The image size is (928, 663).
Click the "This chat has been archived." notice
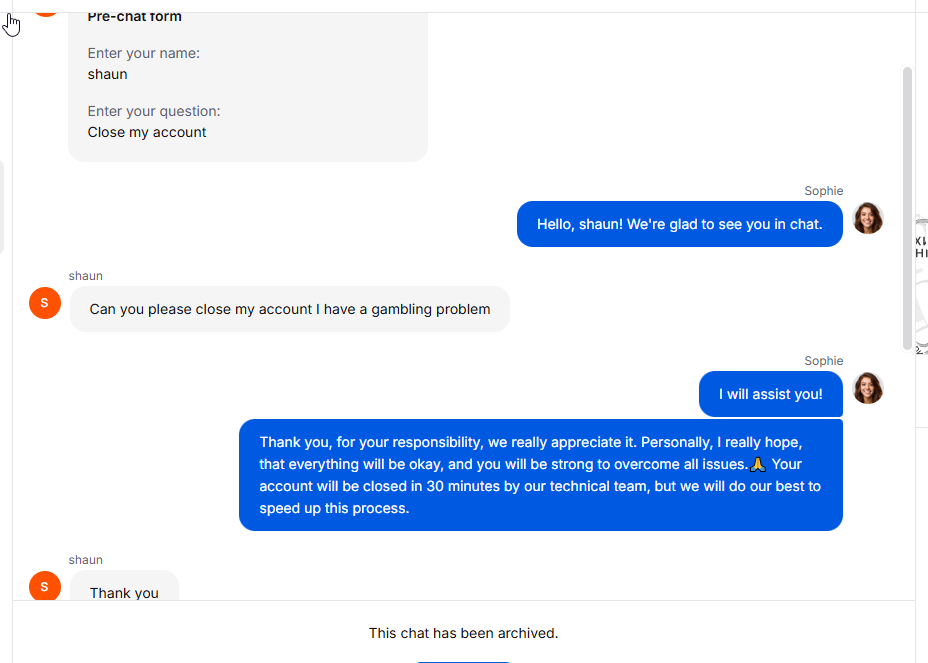point(463,633)
